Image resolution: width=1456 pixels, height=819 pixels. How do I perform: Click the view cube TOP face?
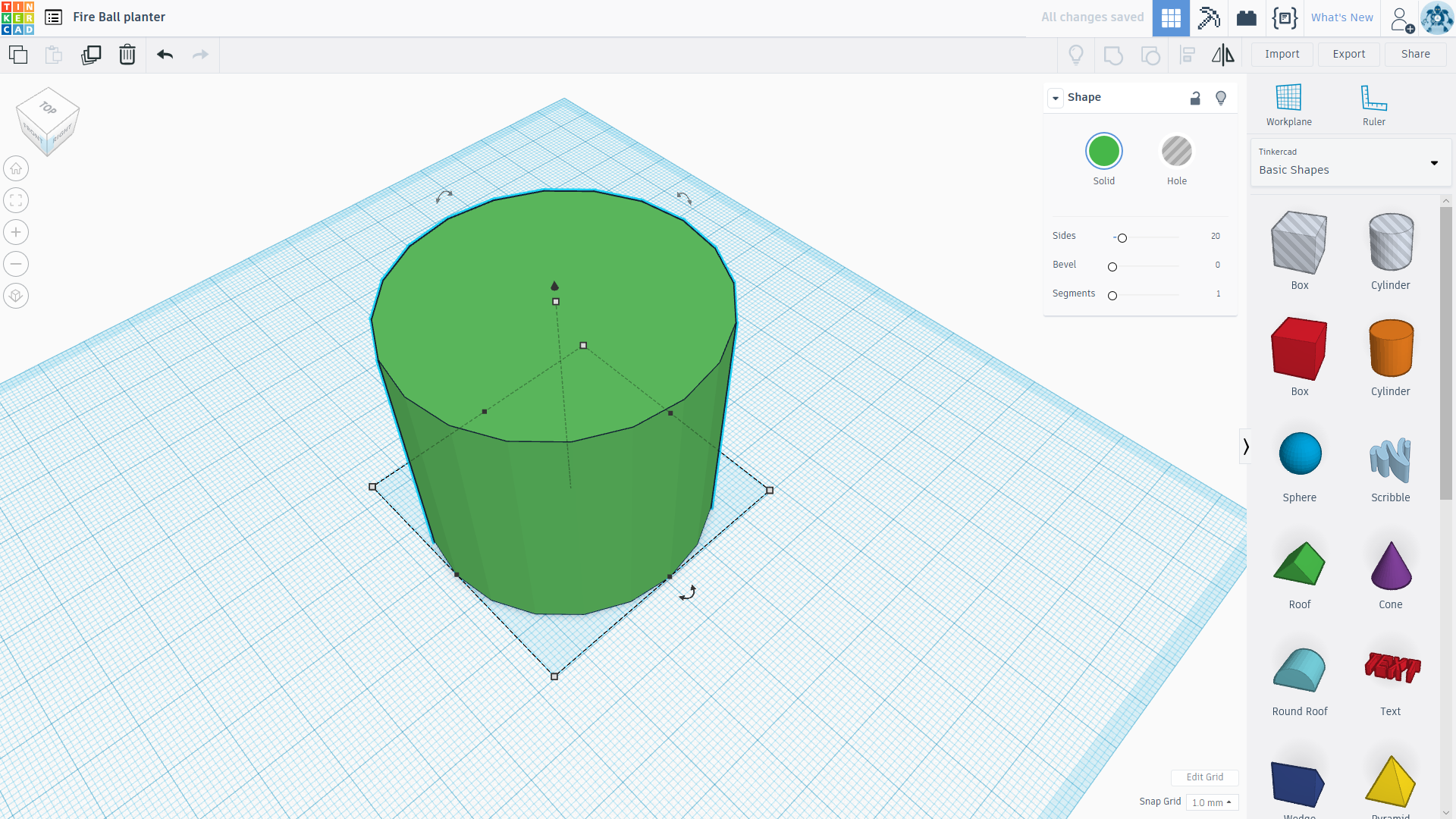coord(49,108)
